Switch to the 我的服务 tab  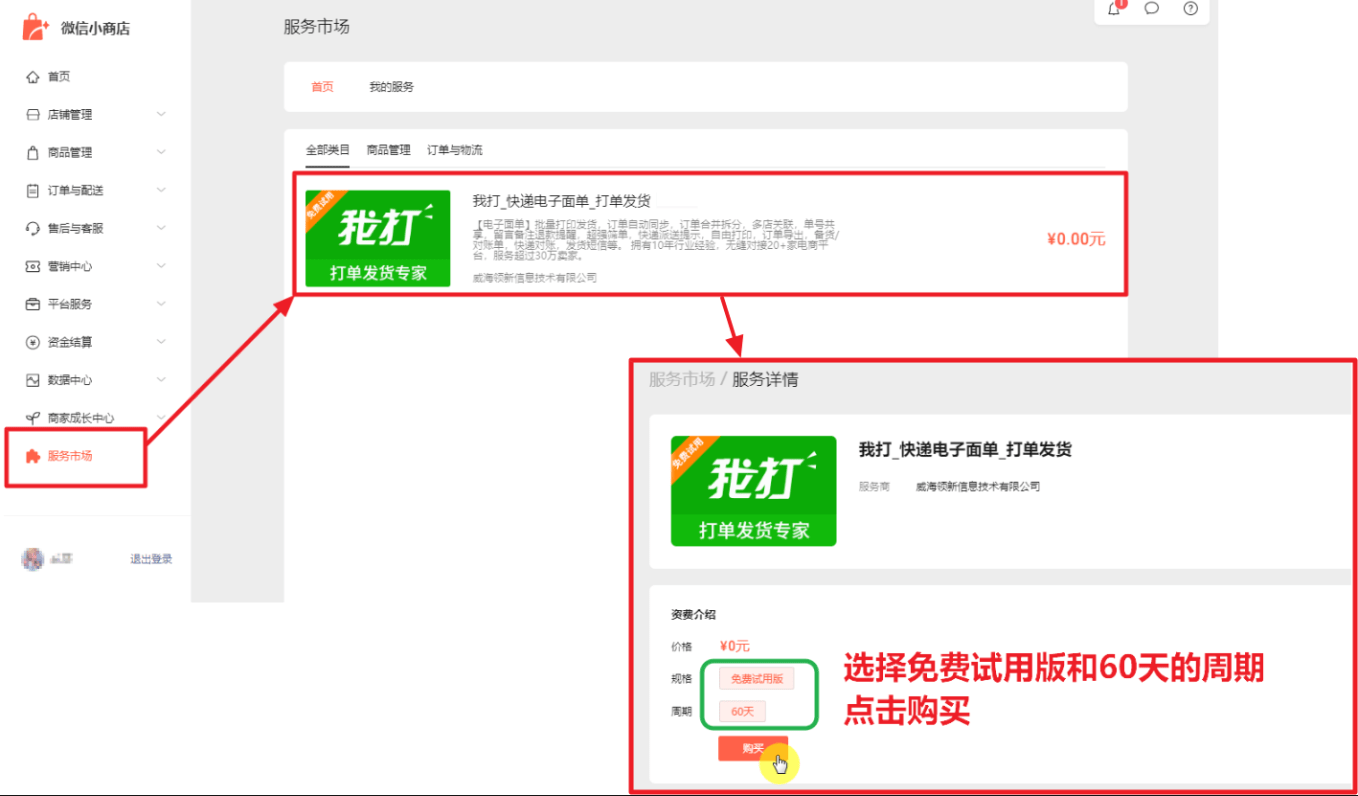coord(391,87)
